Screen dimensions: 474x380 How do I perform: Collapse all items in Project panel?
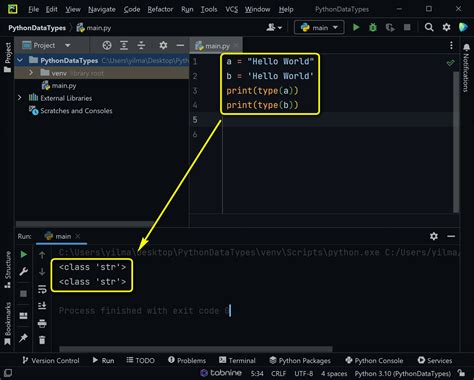coord(141,45)
